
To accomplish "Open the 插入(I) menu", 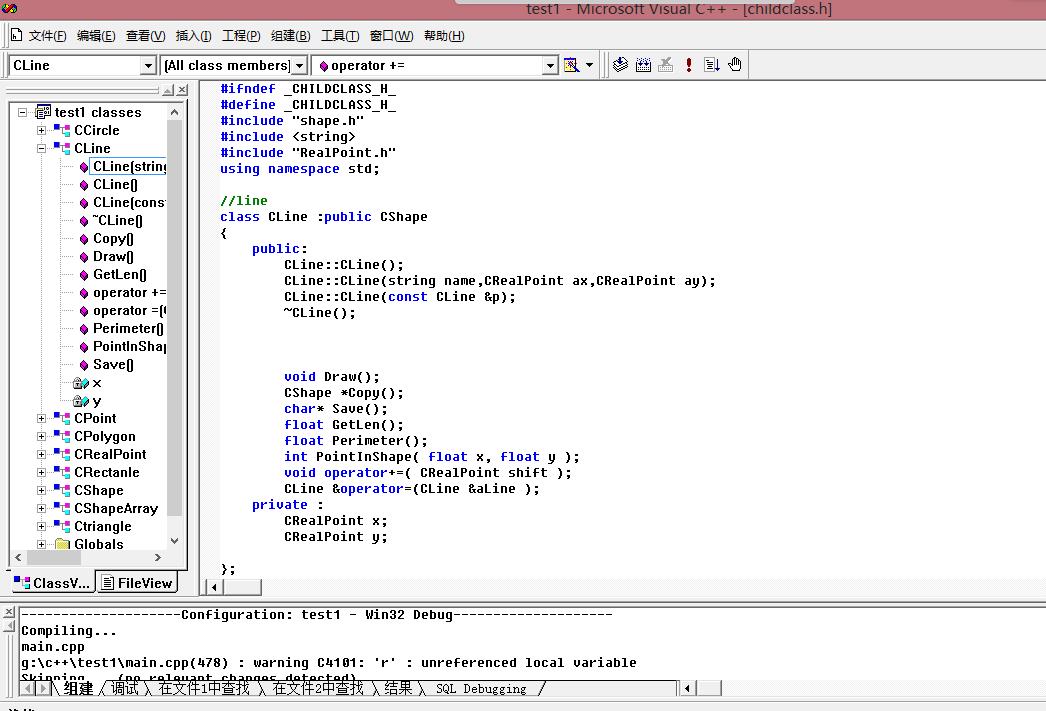I will click(x=193, y=36).
